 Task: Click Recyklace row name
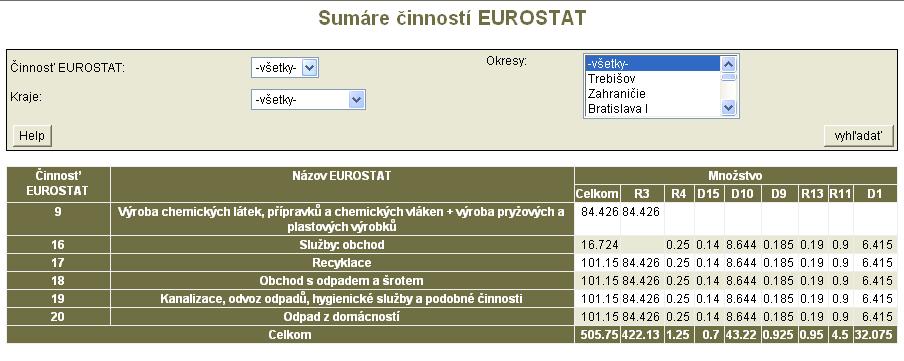pos(342,262)
